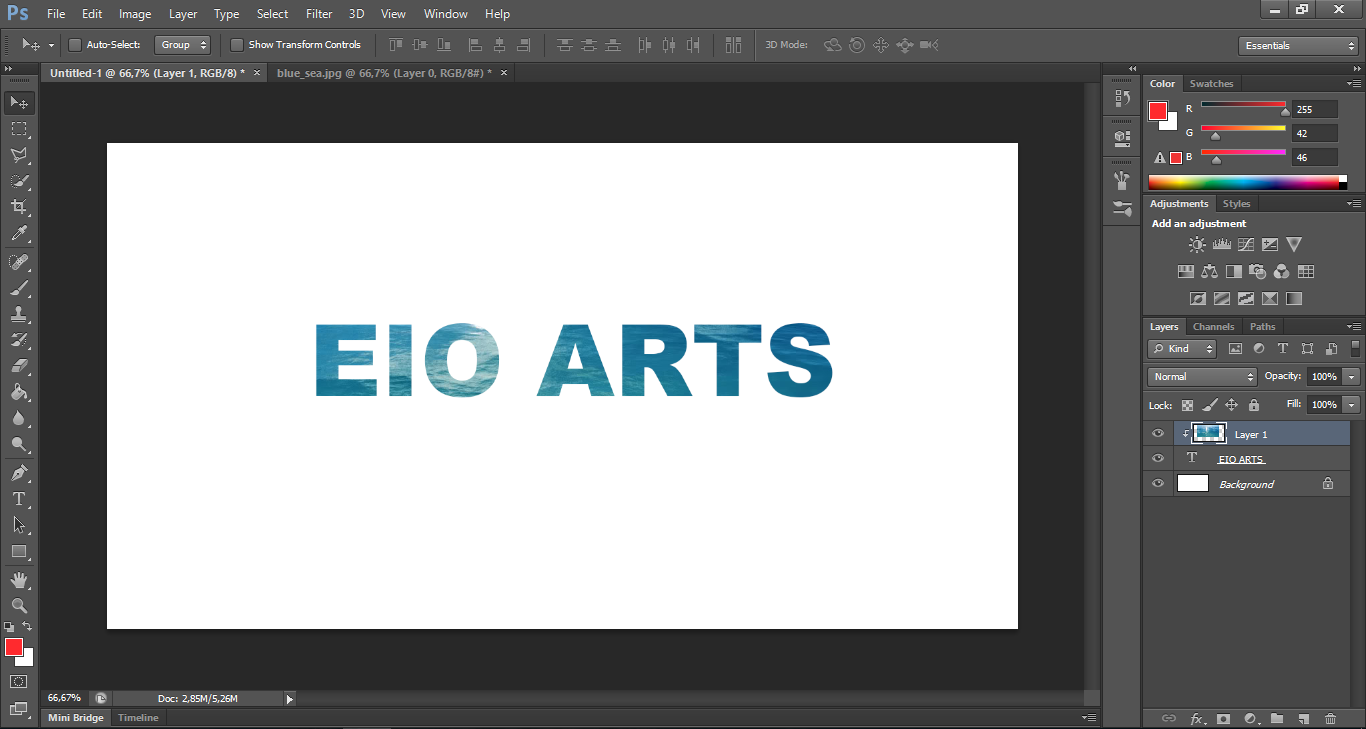Screen dimensions: 1366x729
Task: Select the Path Selection tool
Action: [19, 525]
